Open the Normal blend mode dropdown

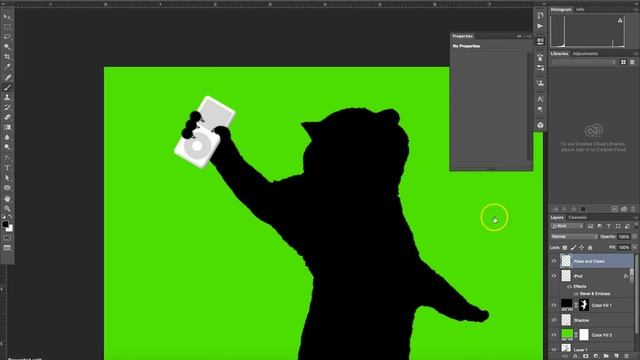point(574,237)
